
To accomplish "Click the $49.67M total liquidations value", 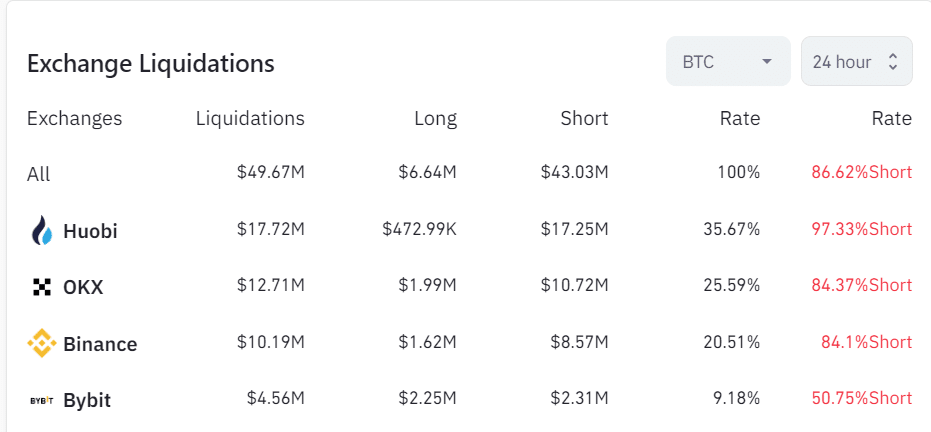I will [x=270, y=172].
